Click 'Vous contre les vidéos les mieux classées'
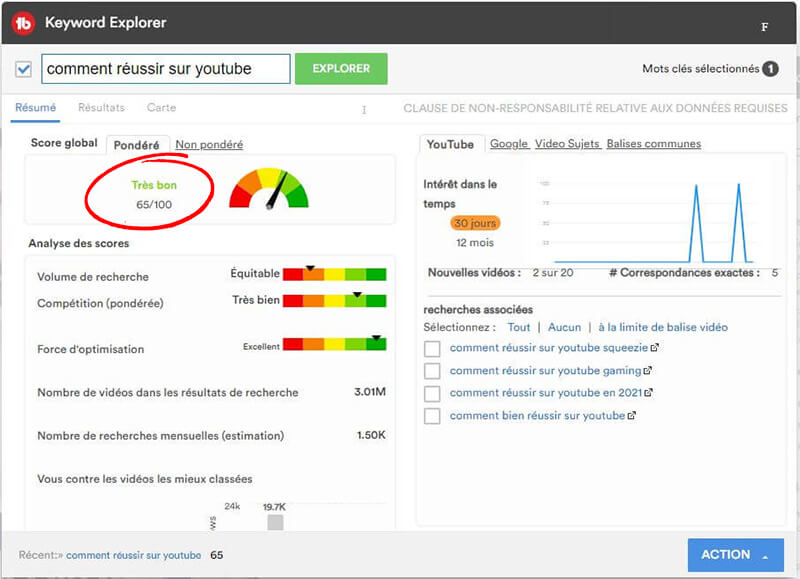800x579 pixels. point(145,479)
